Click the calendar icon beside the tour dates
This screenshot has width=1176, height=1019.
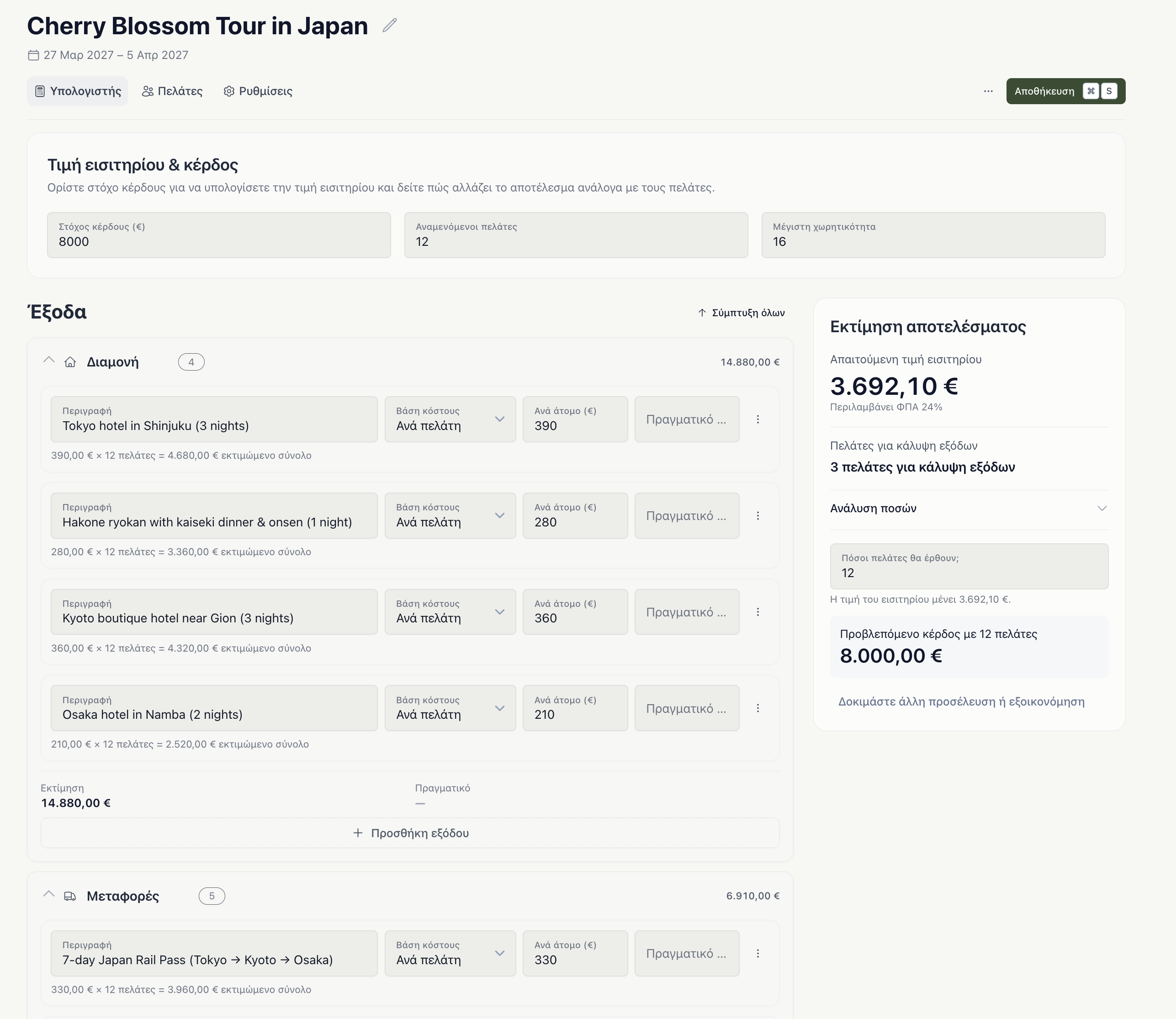pos(33,55)
